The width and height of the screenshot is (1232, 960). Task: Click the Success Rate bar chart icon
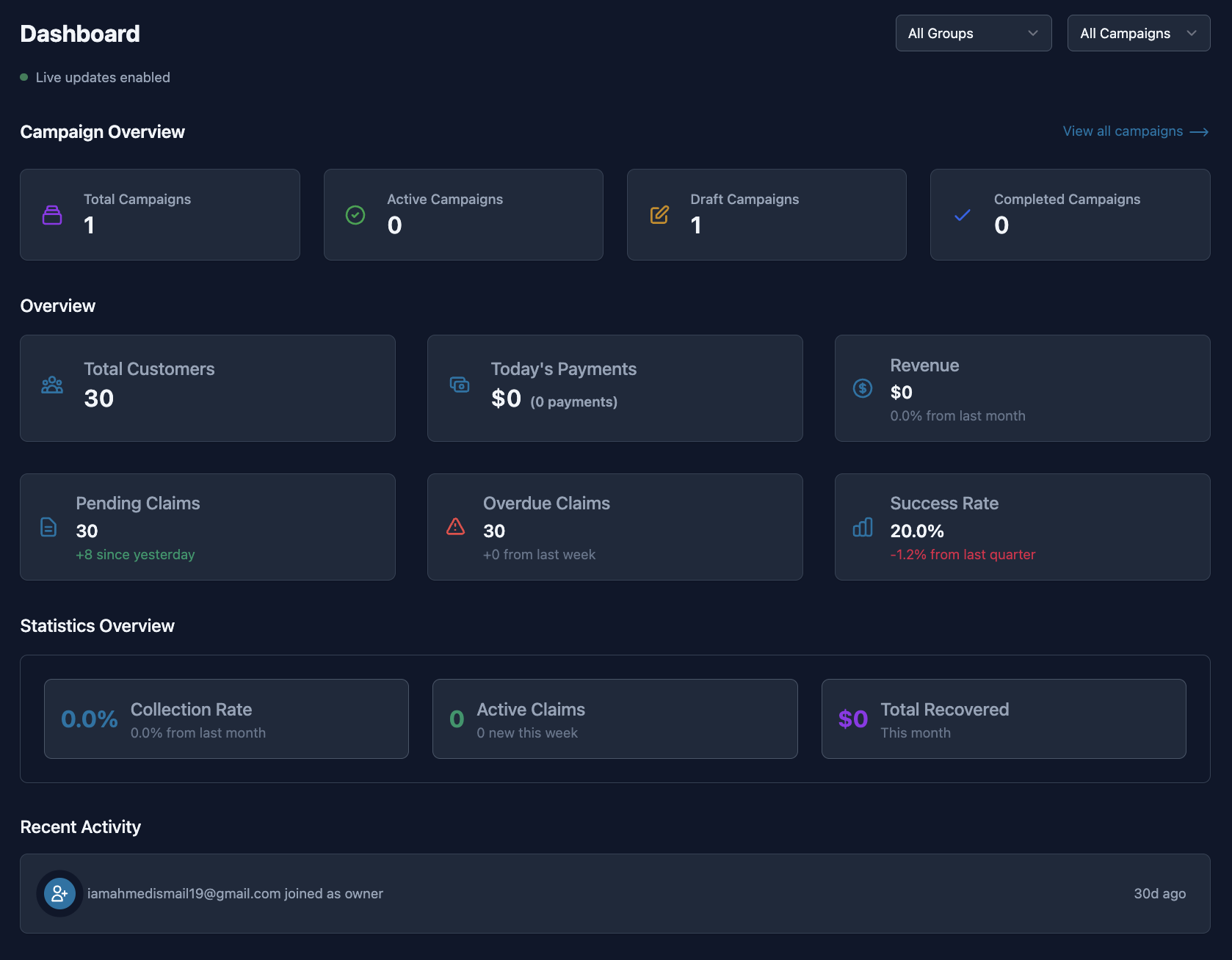click(862, 527)
